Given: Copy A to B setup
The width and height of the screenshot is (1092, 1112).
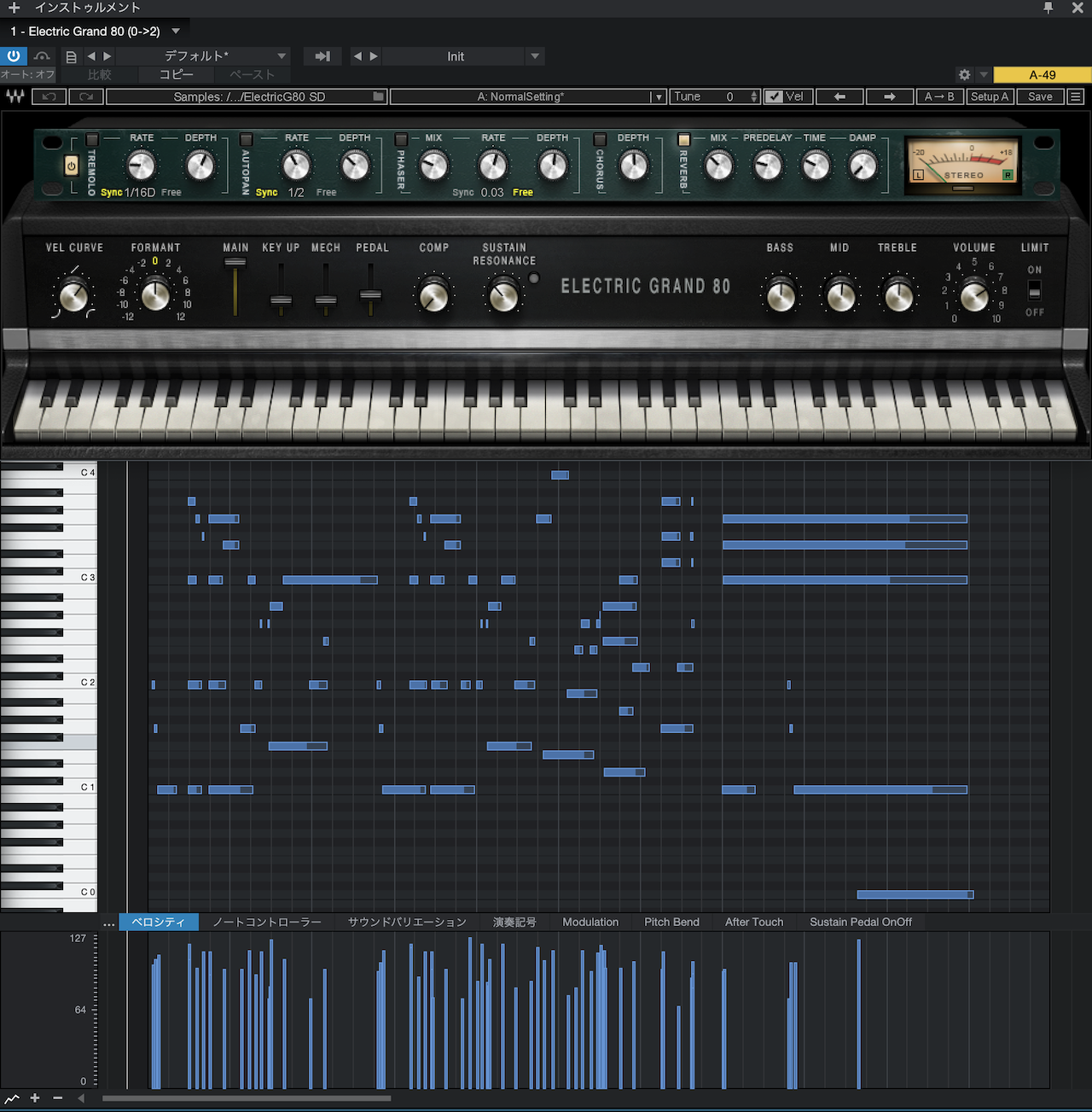Looking at the screenshot, I should click(x=939, y=96).
